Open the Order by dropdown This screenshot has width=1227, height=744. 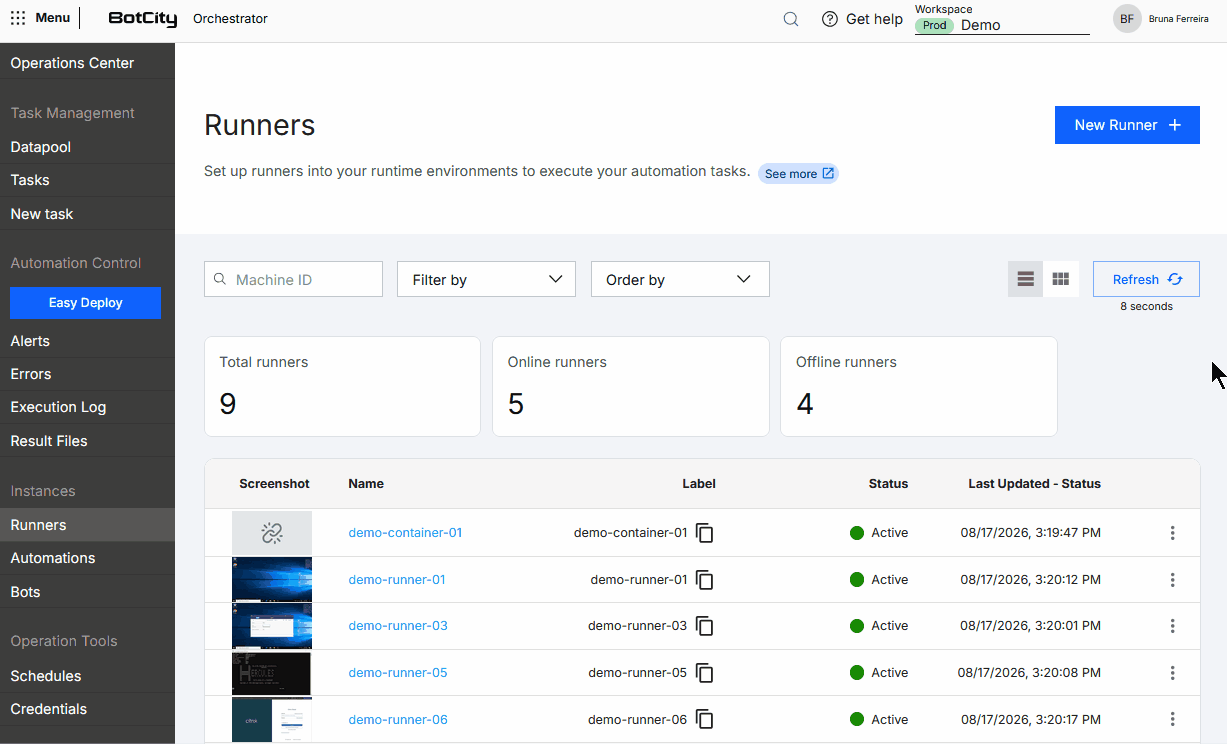tap(680, 280)
